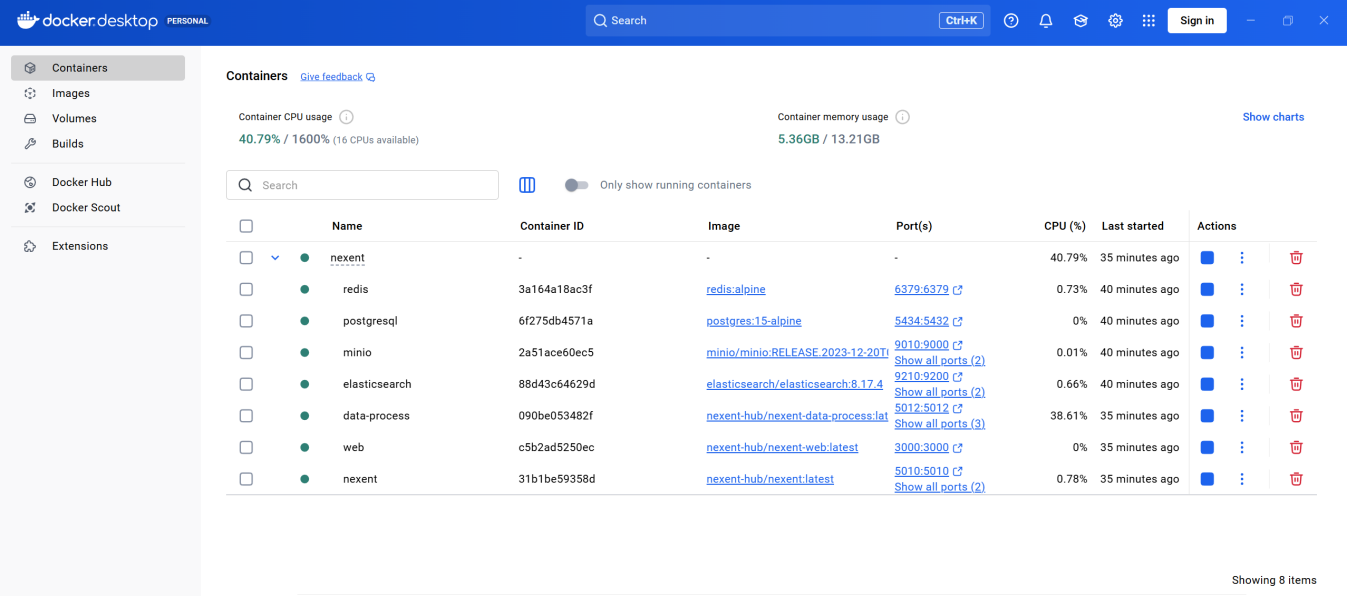Delete the web container
The height and width of the screenshot is (596, 1347).
pos(1296,447)
